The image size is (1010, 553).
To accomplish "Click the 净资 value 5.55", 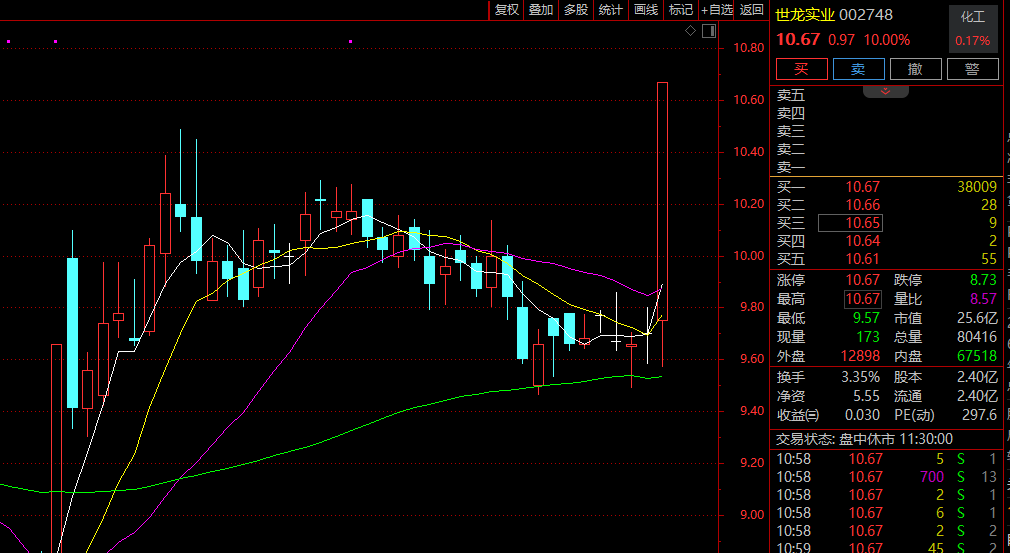I will pos(866,397).
